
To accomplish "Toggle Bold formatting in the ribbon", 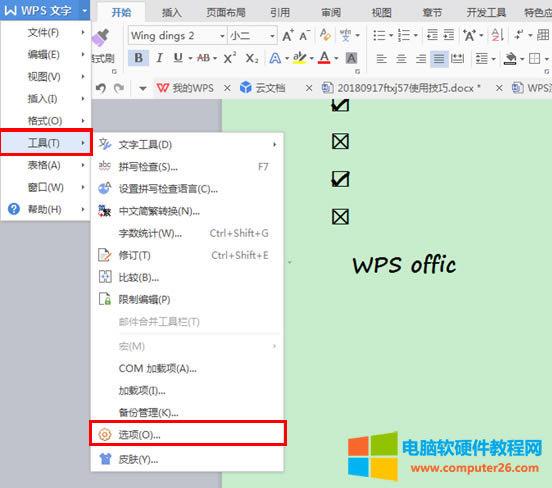I will tap(138, 58).
